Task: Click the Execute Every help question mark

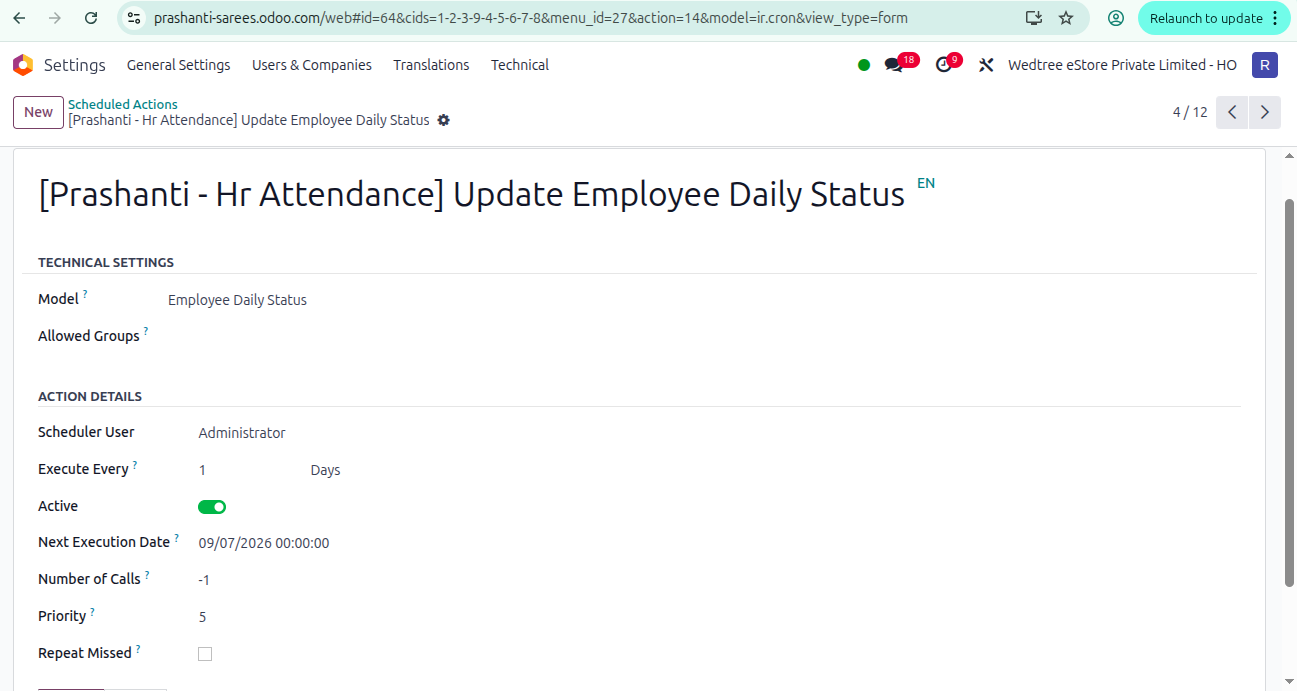Action: tap(135, 465)
